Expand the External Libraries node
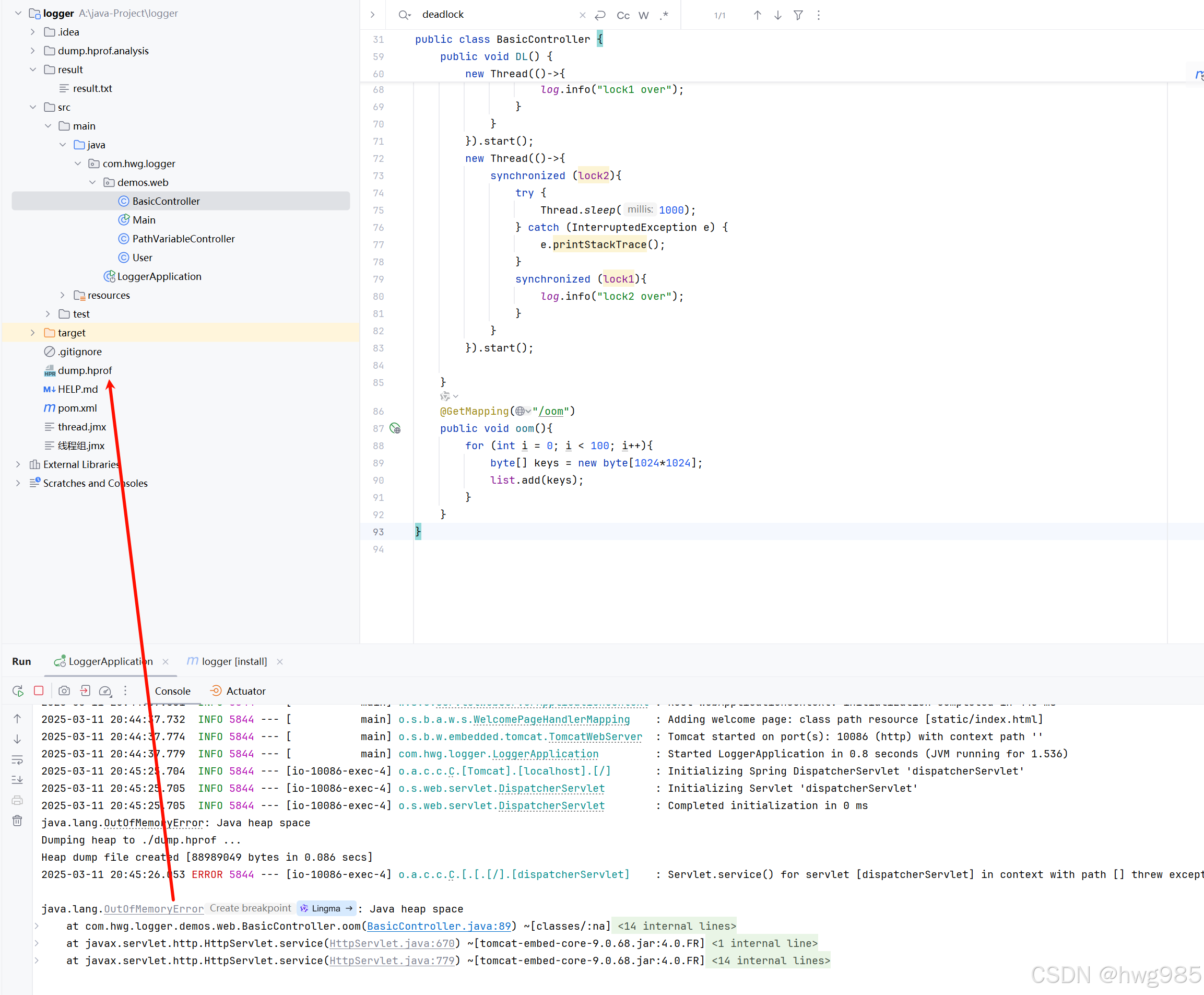The image size is (1204, 995). (x=18, y=465)
